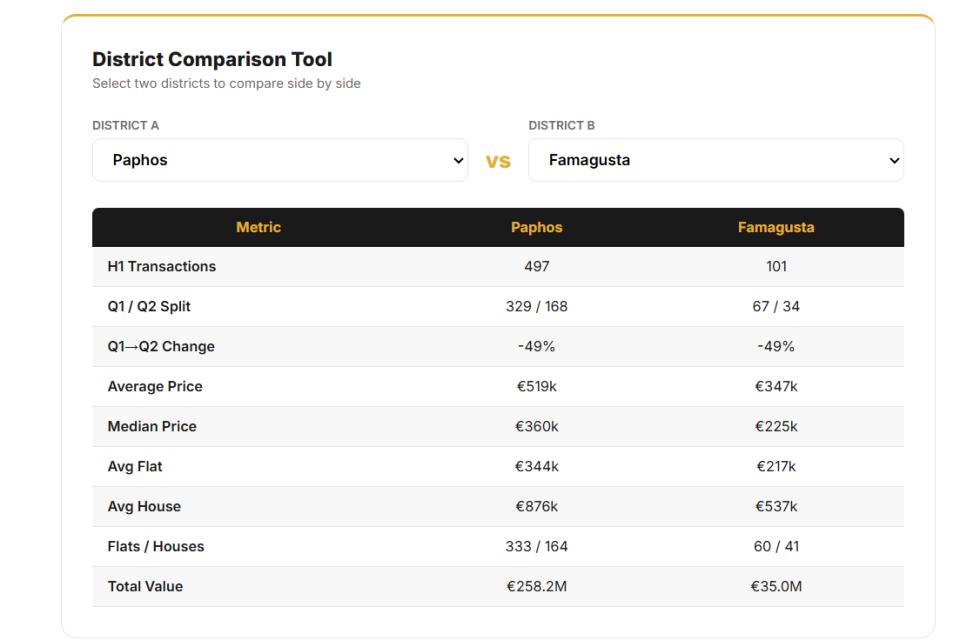
Task: Select the Avg Flat row label
Action: [x=134, y=466]
